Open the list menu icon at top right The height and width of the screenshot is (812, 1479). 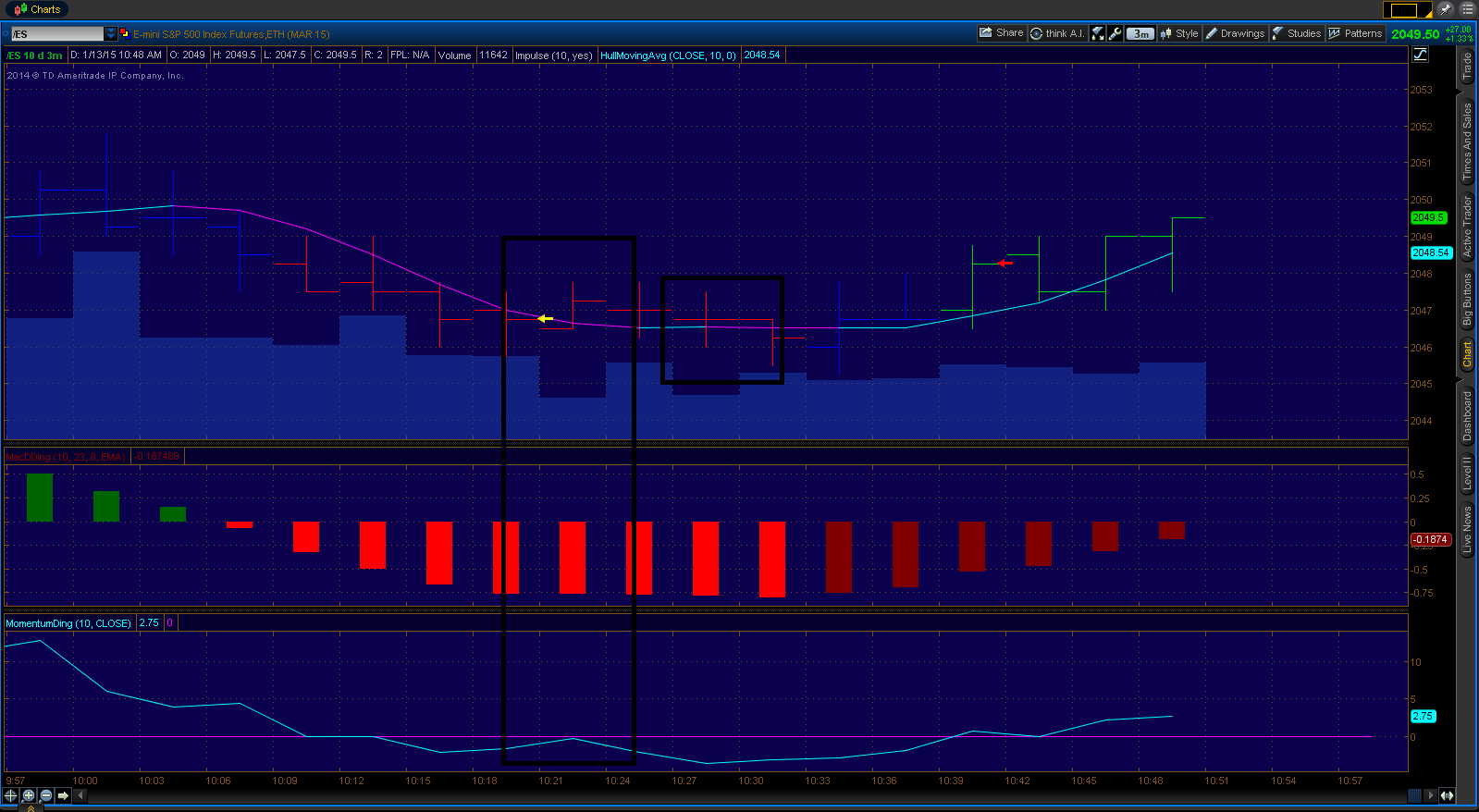(x=1468, y=9)
